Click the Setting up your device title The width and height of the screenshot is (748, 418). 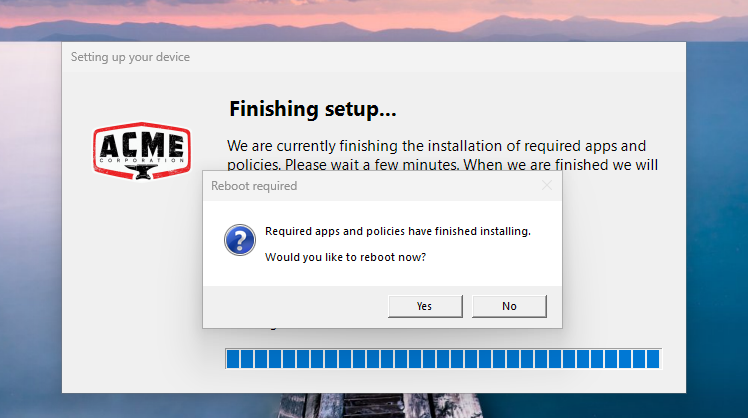tap(130, 57)
